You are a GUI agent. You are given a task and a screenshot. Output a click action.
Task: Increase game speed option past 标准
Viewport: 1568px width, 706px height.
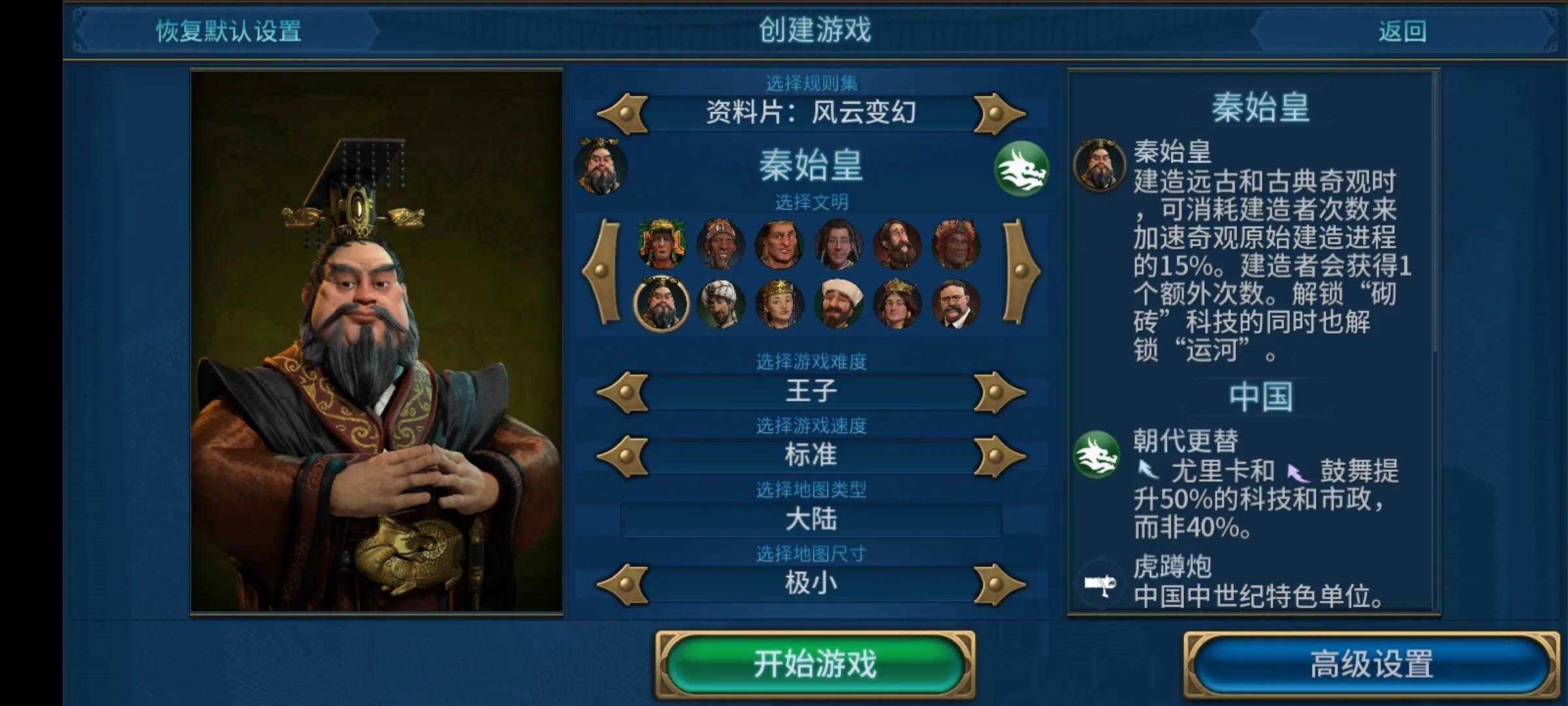click(998, 456)
